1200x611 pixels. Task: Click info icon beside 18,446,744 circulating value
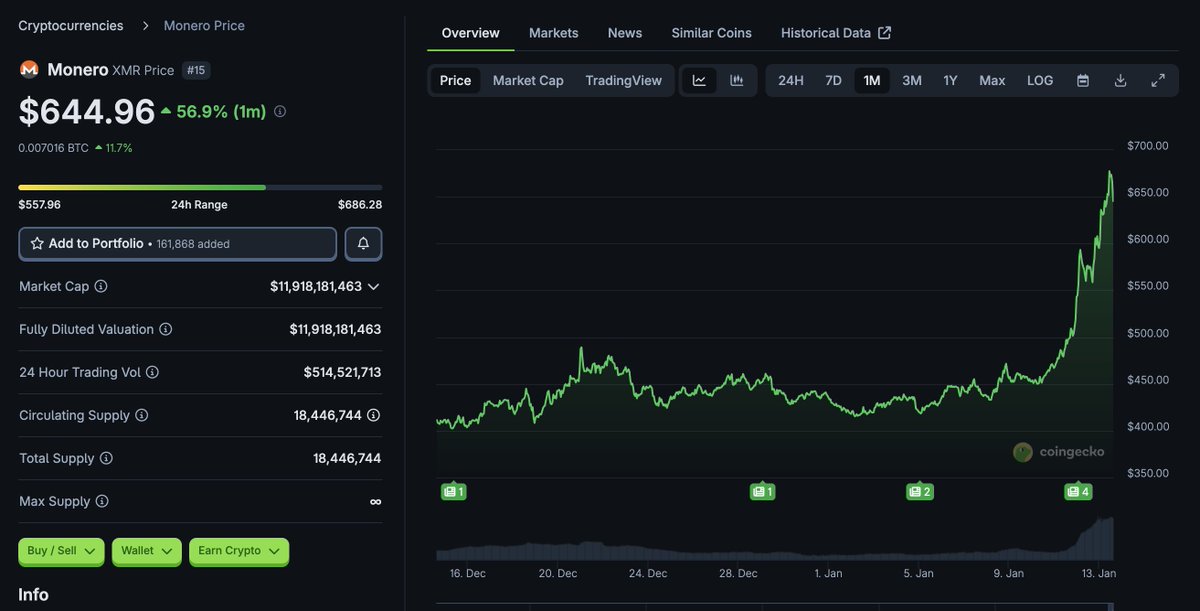373,415
